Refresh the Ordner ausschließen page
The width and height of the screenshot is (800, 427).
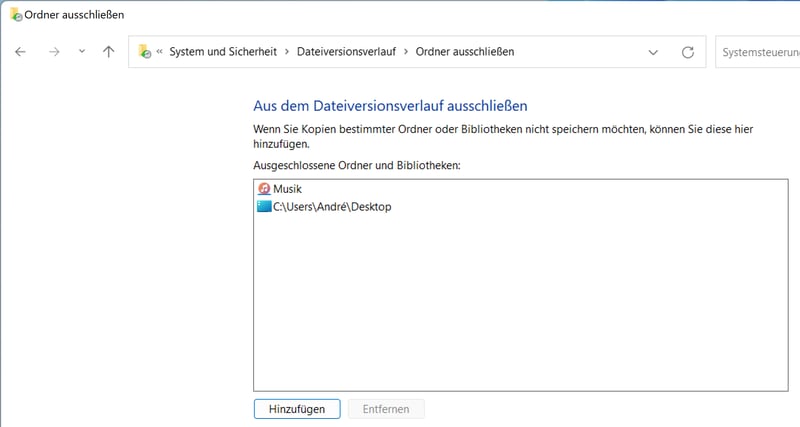688,52
